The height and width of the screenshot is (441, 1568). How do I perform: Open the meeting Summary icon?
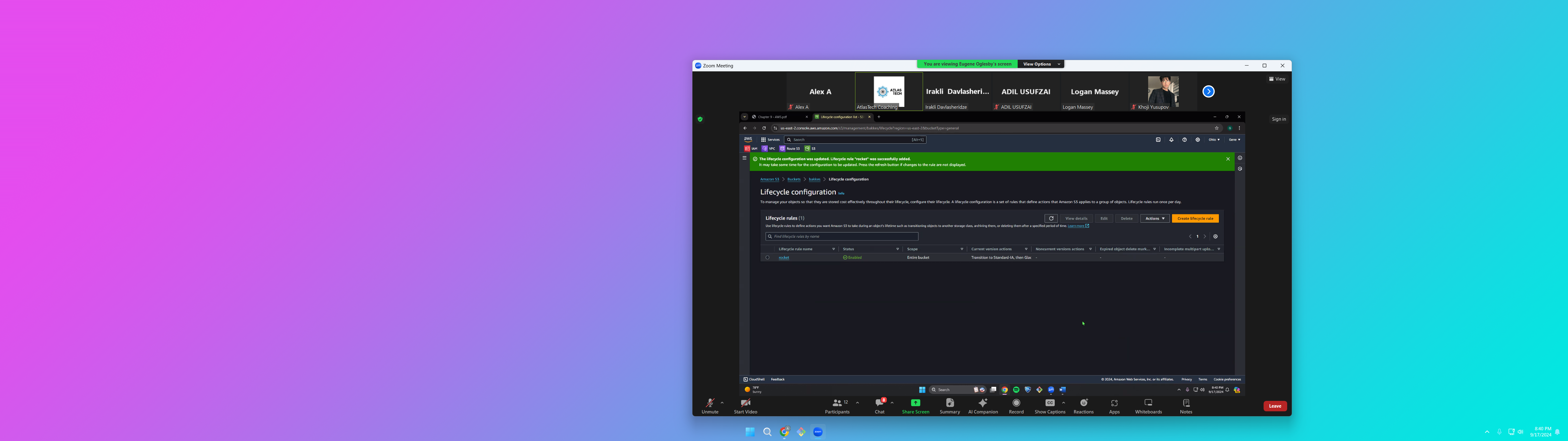950,403
